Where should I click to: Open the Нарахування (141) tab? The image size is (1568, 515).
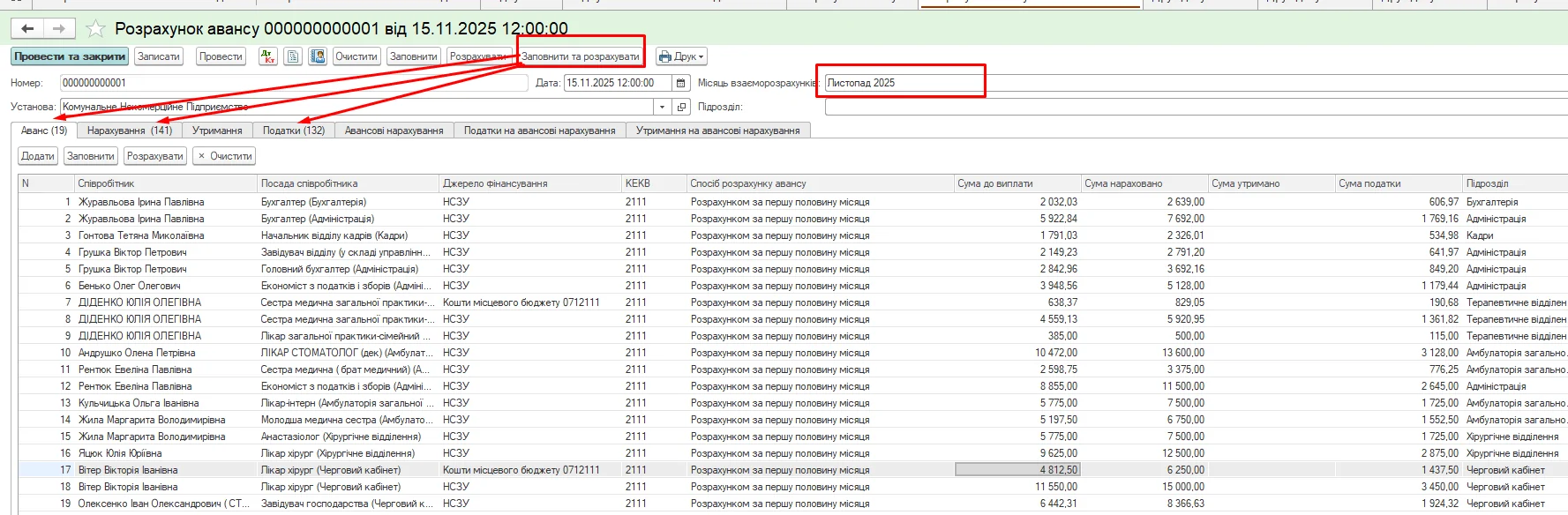pos(130,131)
